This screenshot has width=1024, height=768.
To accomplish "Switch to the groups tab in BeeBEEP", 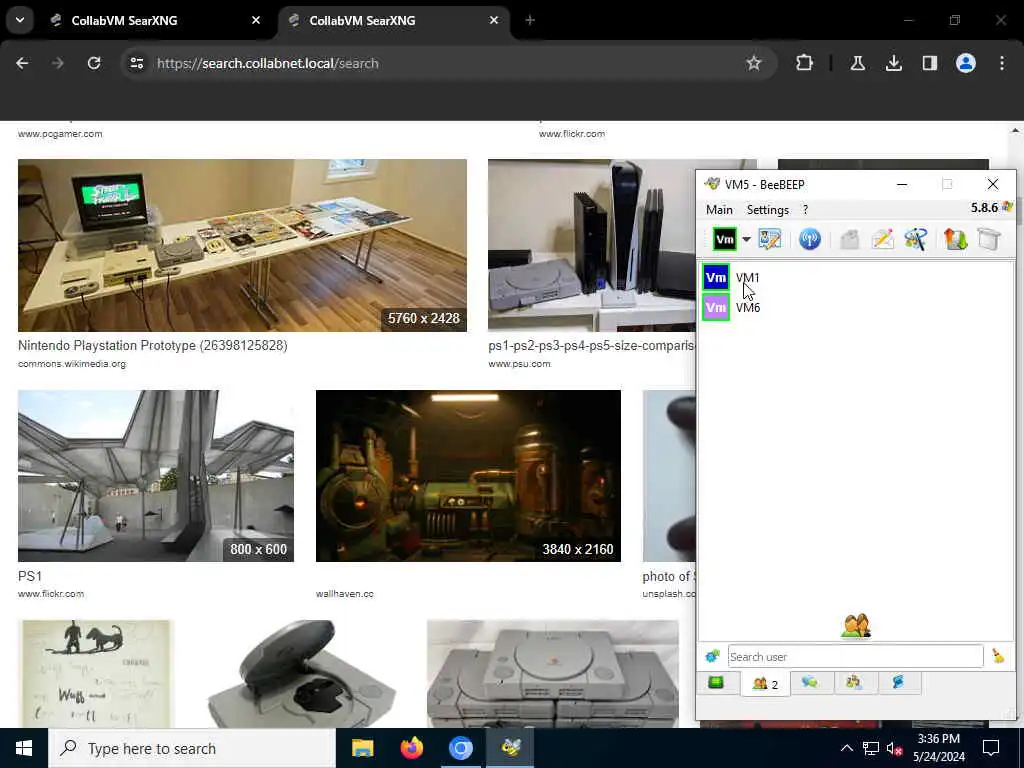I will pyautogui.click(x=854, y=683).
